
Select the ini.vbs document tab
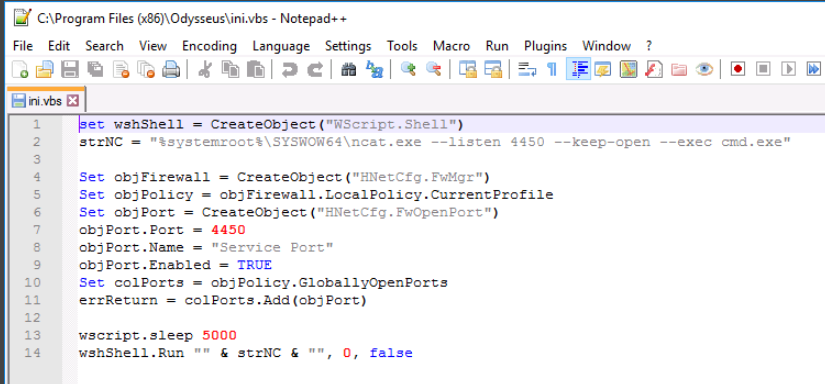(45, 100)
